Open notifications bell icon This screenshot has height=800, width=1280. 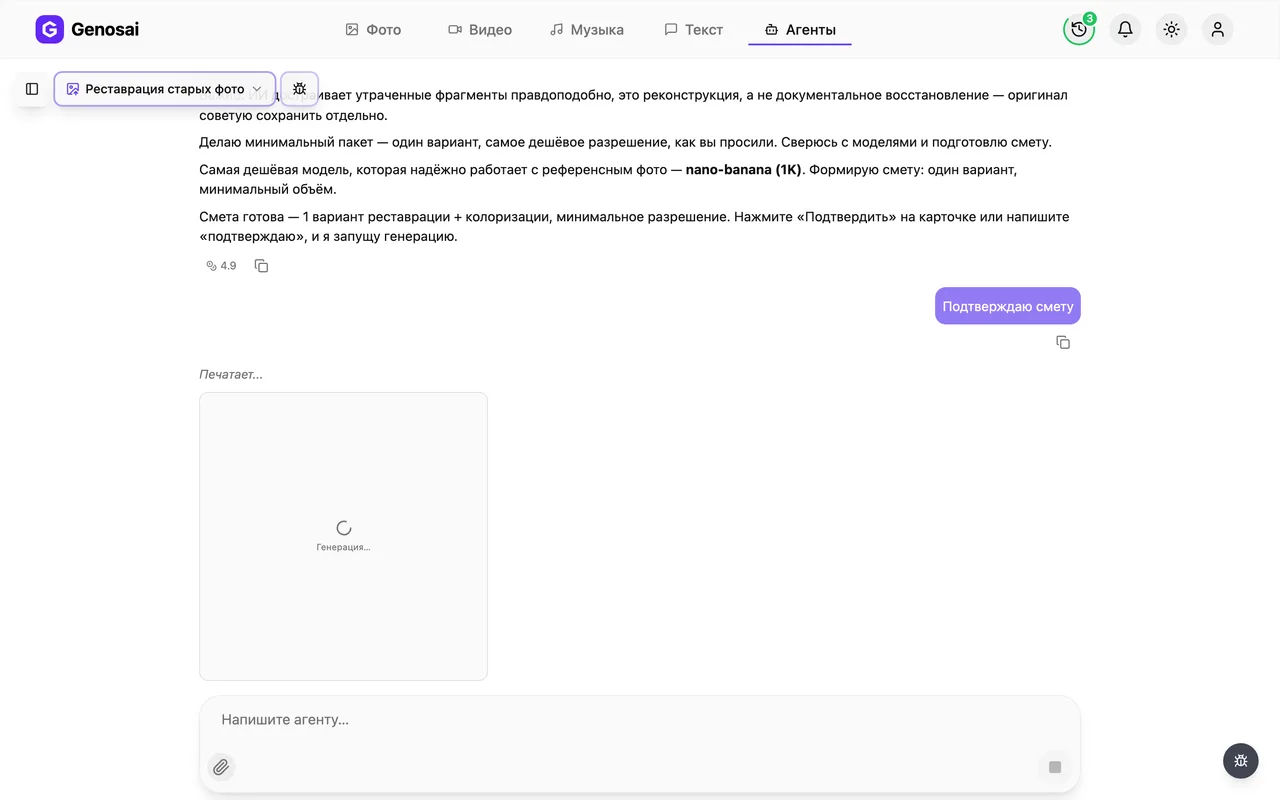[1125, 29]
